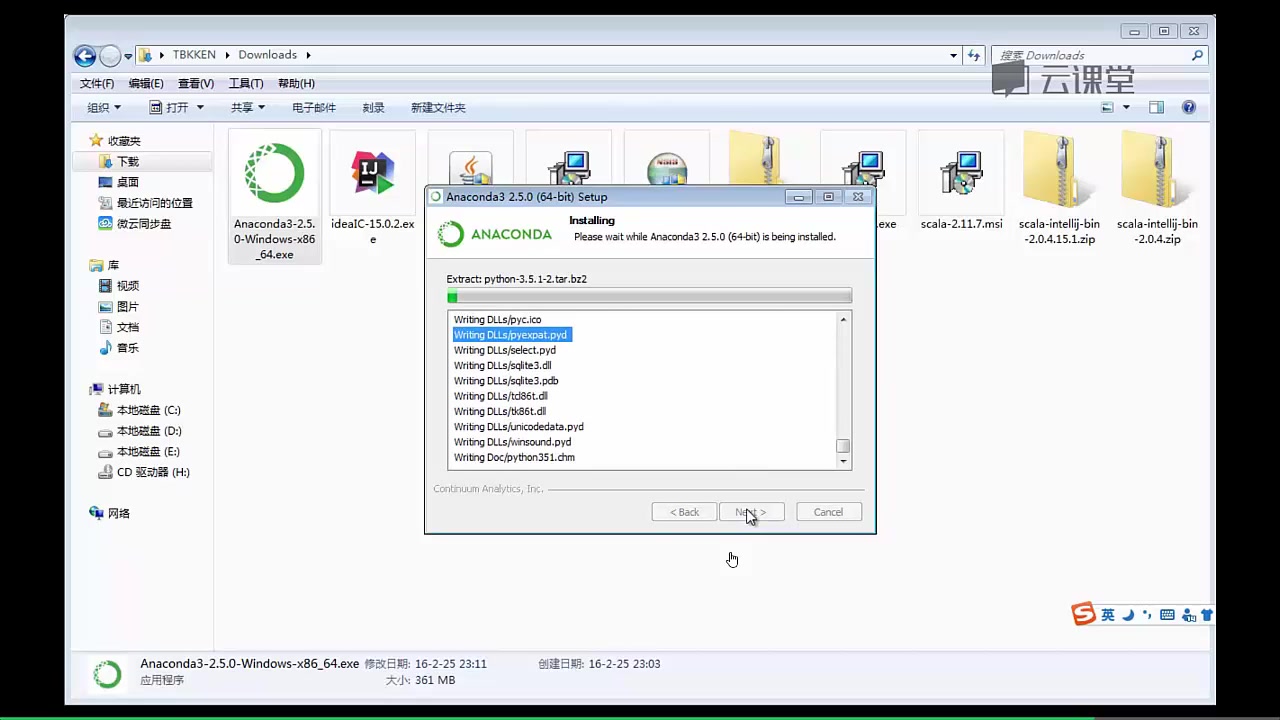Select the scala-2.11.7.msi installer icon
1280x720 pixels.
point(961,173)
